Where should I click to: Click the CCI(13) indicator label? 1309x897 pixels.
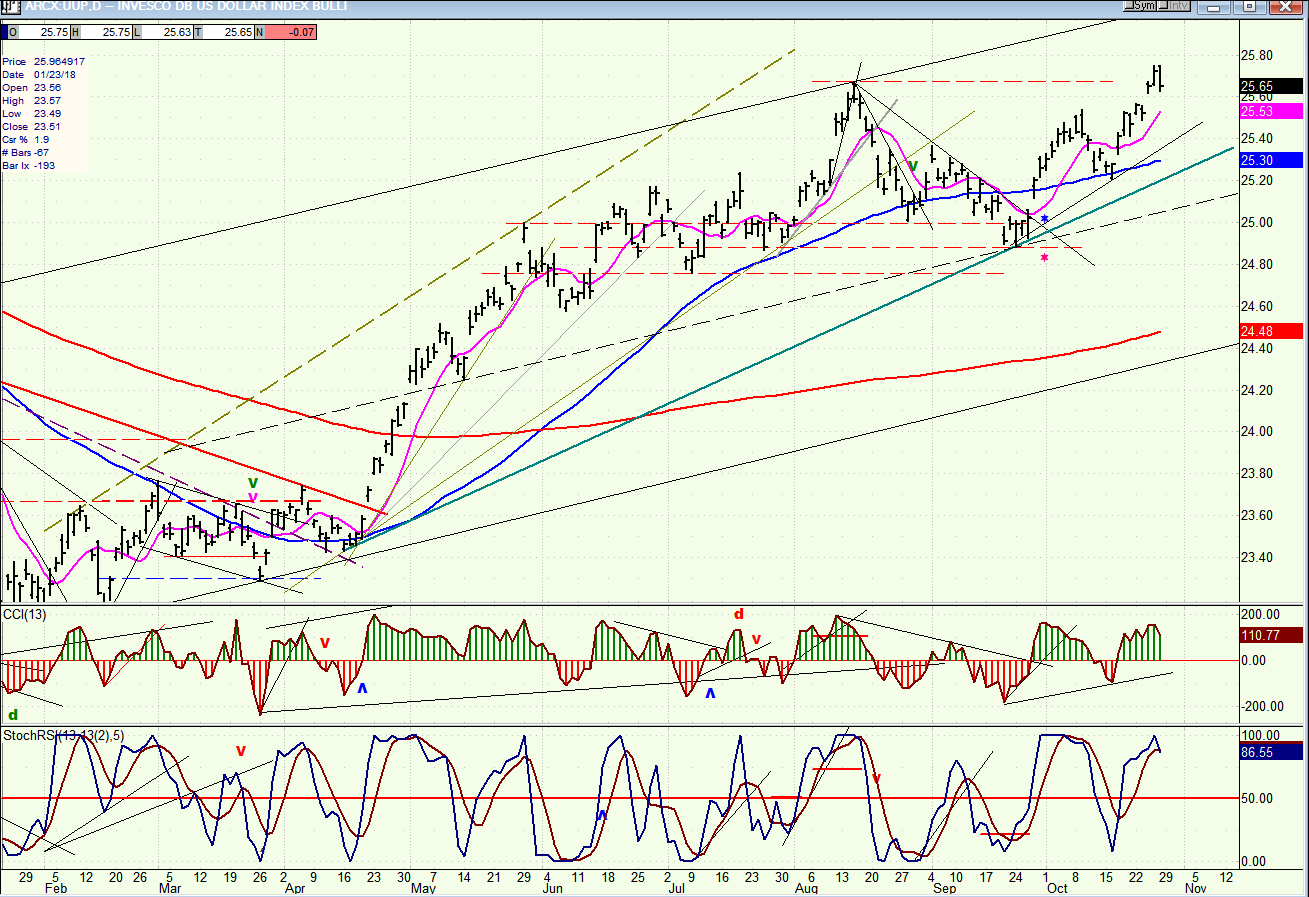coord(21,612)
